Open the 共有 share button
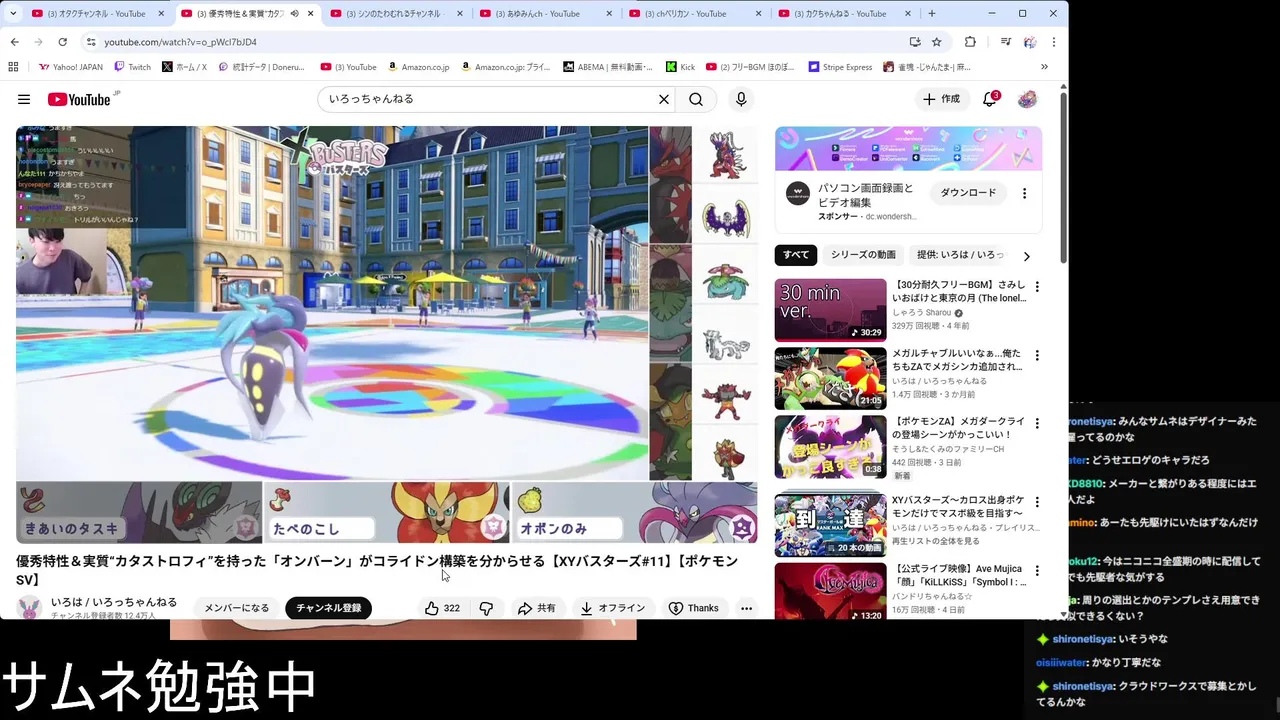Viewport: 1280px width, 720px height. (537, 608)
